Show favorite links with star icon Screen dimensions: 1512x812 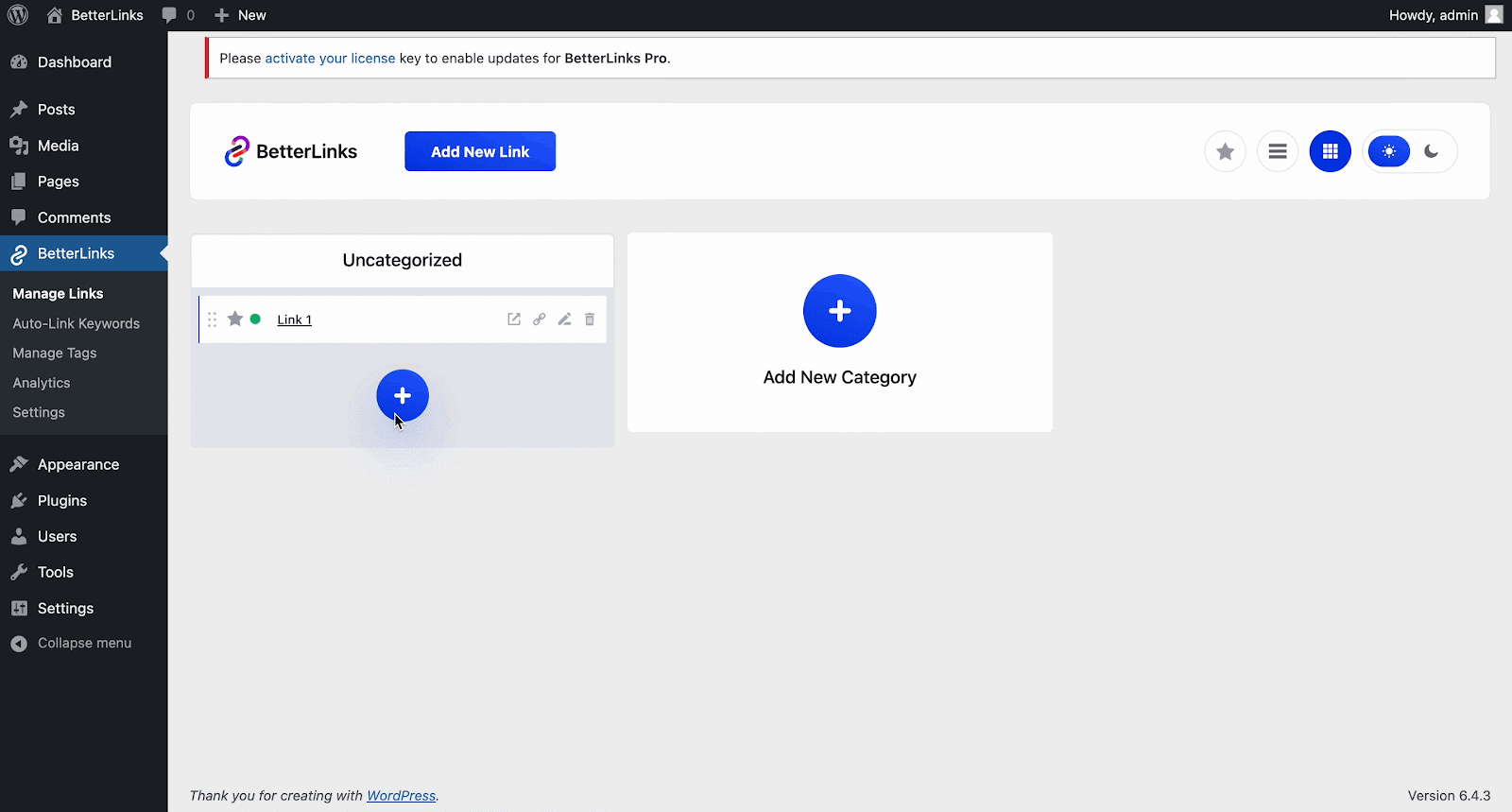pos(1226,151)
